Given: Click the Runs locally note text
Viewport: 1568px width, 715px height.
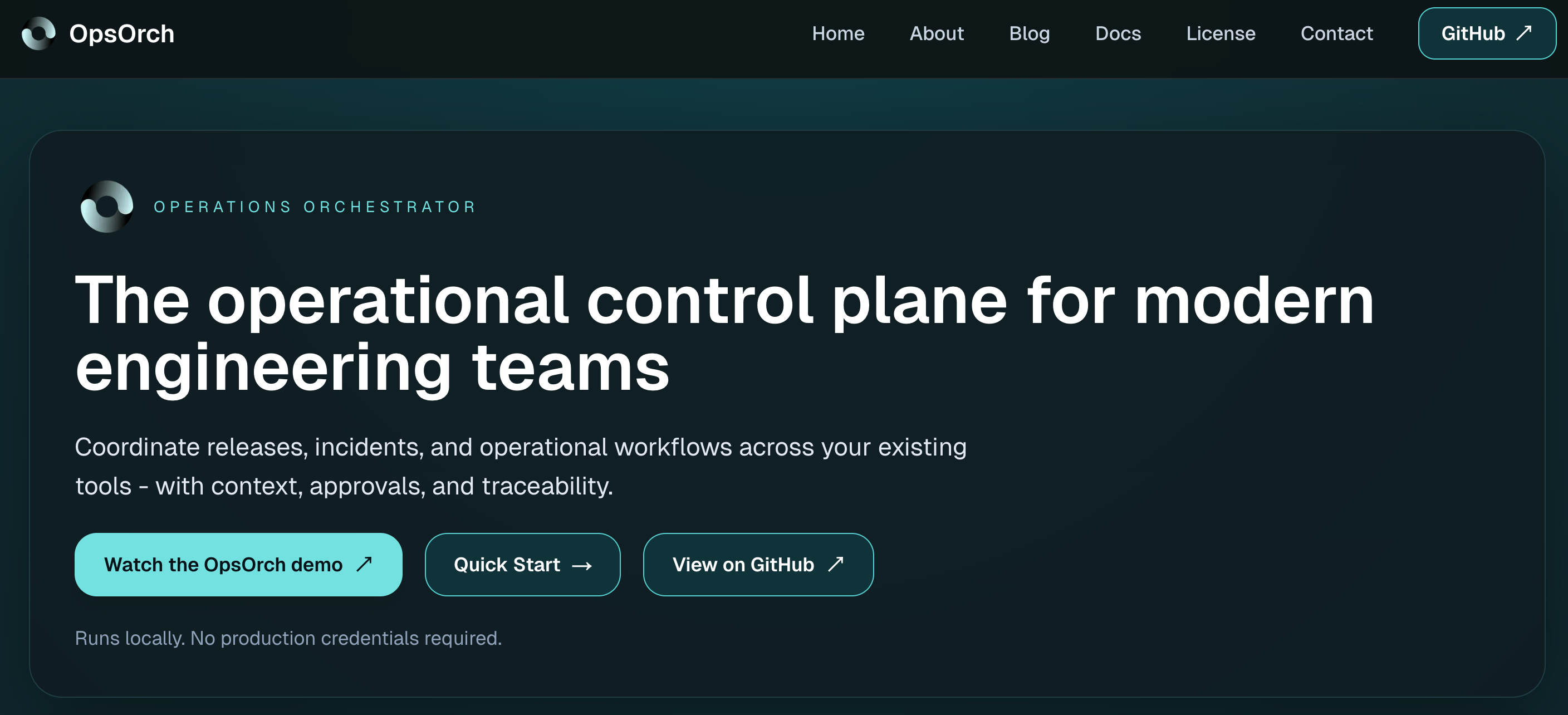Looking at the screenshot, I should click(x=288, y=638).
